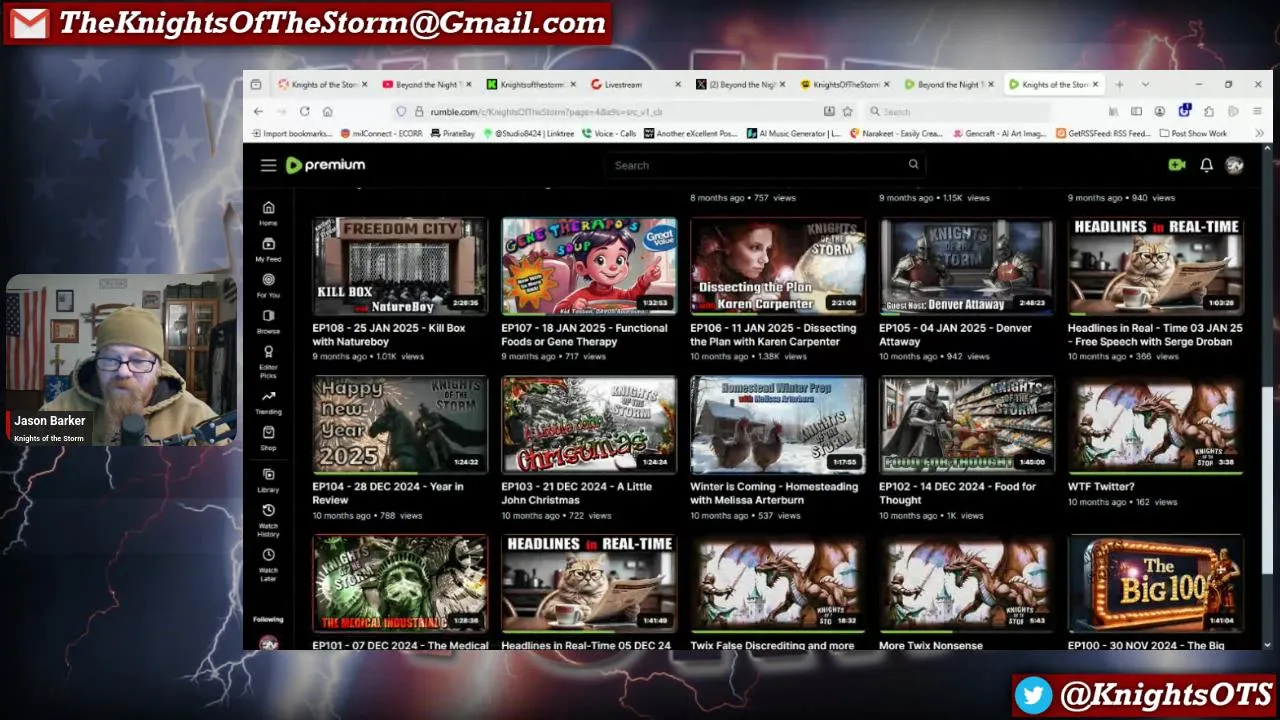Image resolution: width=1280 pixels, height=720 pixels.
Task: Open the AI Music Generator bookmark
Action: [x=794, y=133]
